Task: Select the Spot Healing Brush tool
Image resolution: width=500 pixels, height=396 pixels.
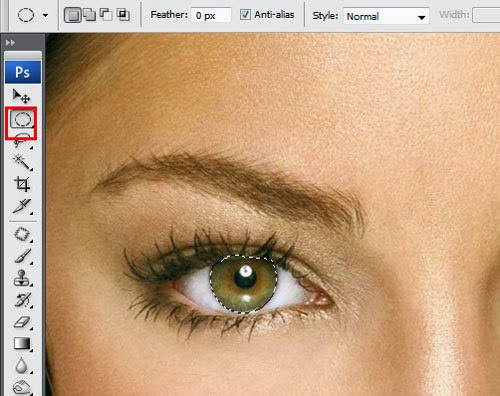Action: pyautogui.click(x=22, y=234)
